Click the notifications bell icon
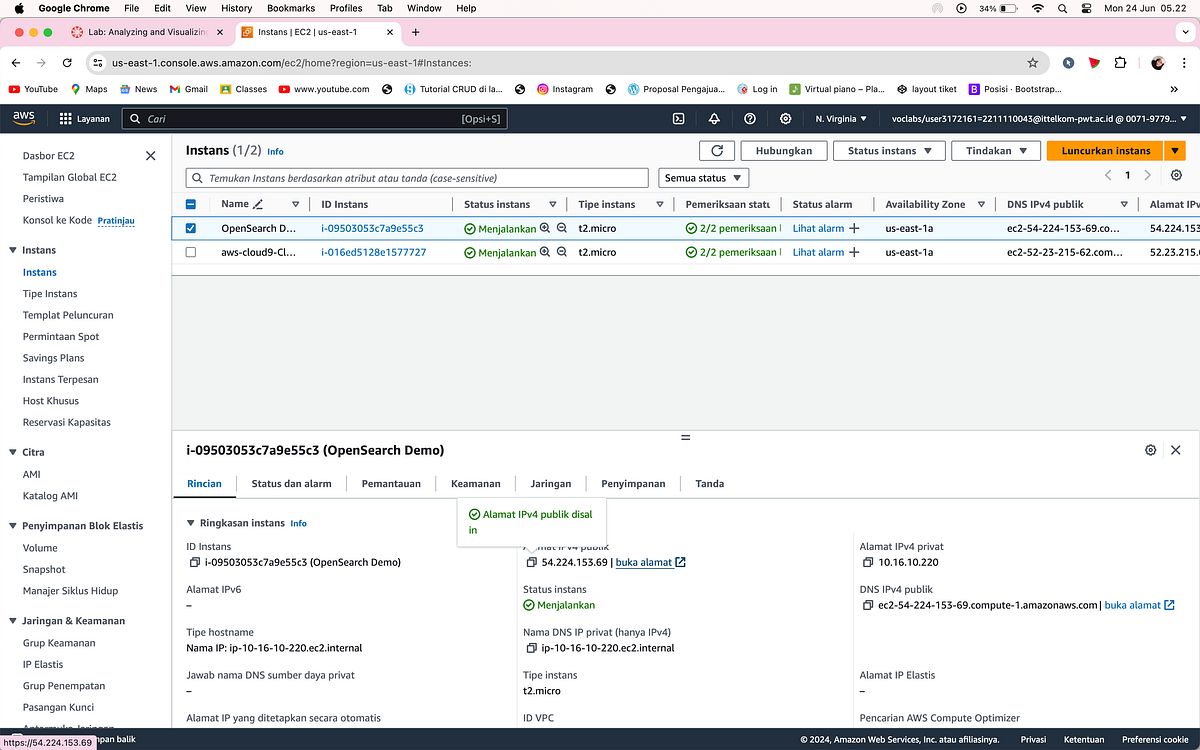This screenshot has height=750, width=1200. (x=714, y=117)
